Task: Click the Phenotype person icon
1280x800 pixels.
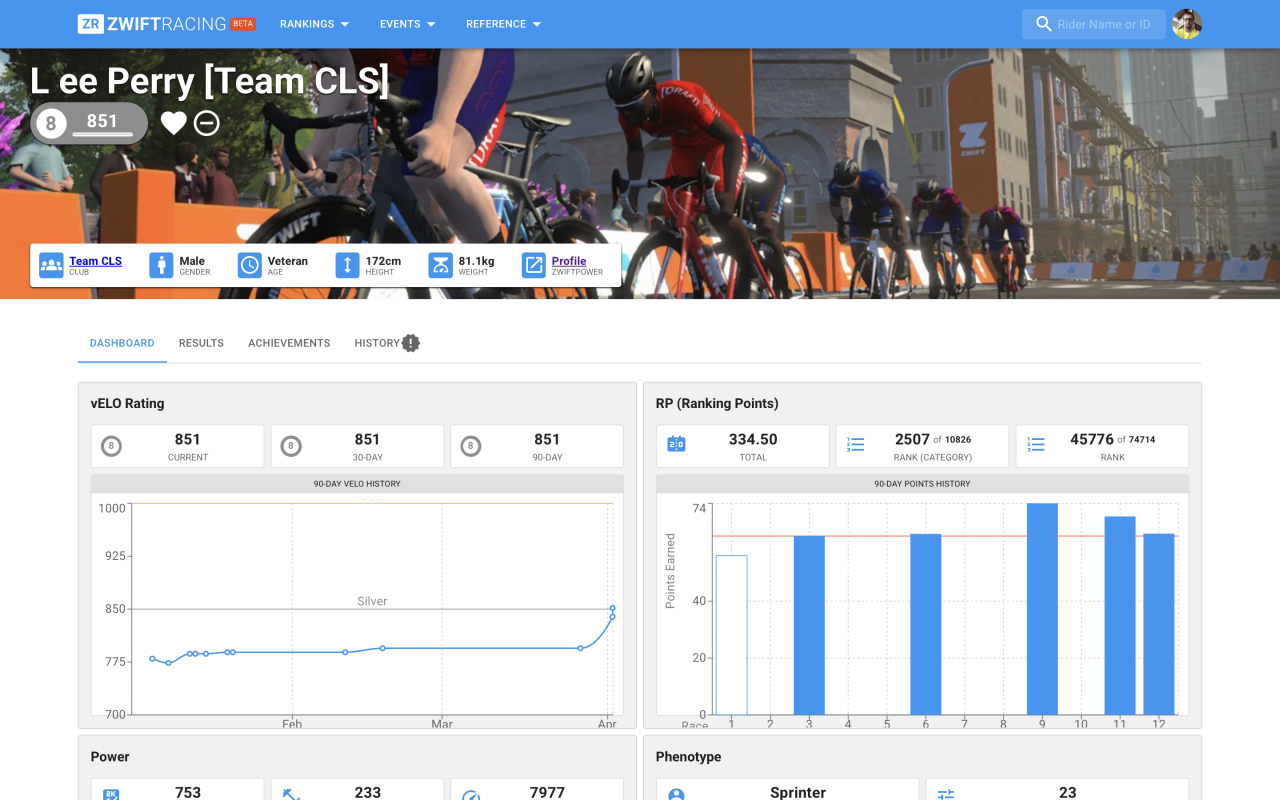Action: (x=676, y=794)
